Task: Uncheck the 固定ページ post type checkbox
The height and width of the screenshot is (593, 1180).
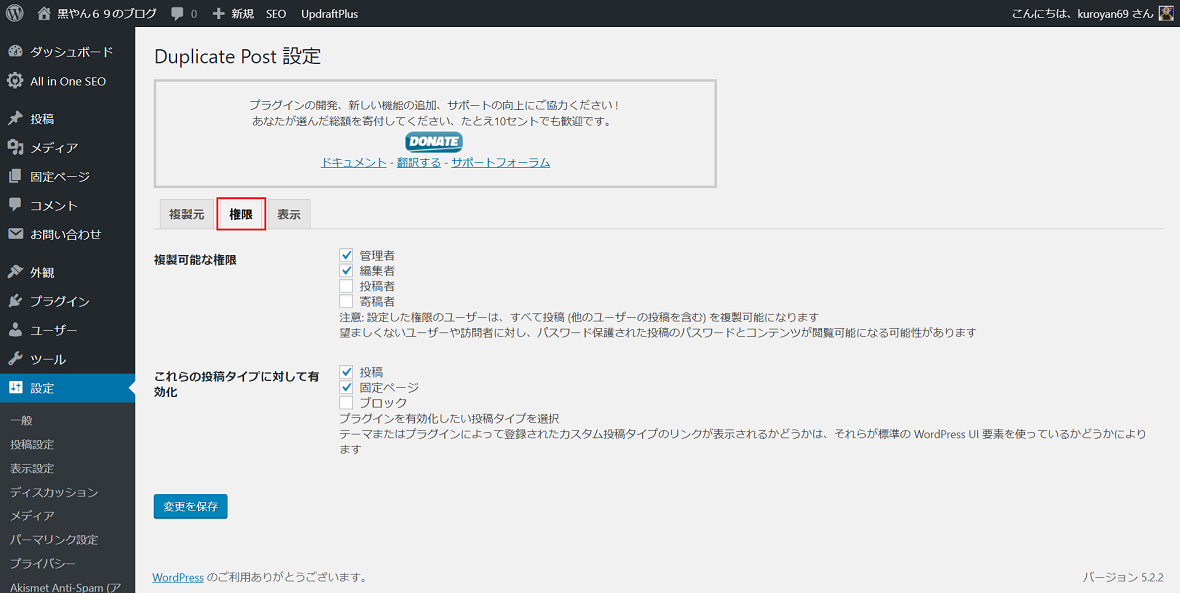Action: point(346,387)
